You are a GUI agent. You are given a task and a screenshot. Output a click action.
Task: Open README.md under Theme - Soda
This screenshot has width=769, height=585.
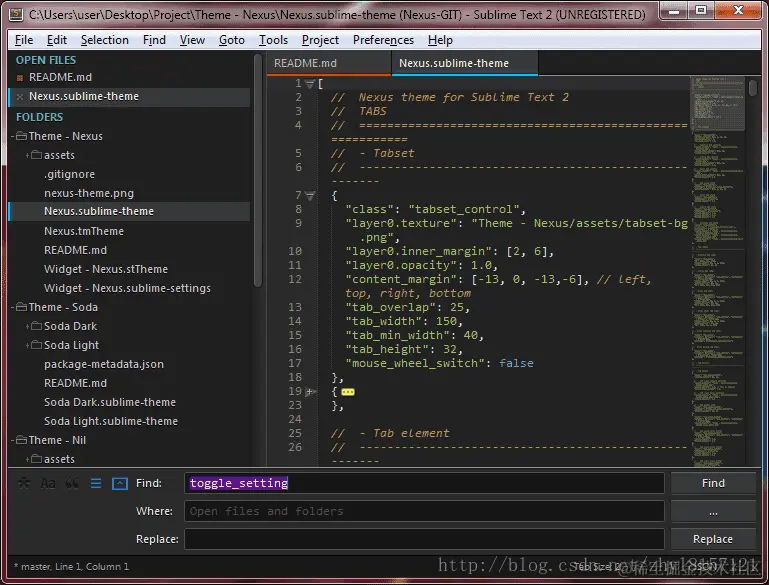pos(75,383)
